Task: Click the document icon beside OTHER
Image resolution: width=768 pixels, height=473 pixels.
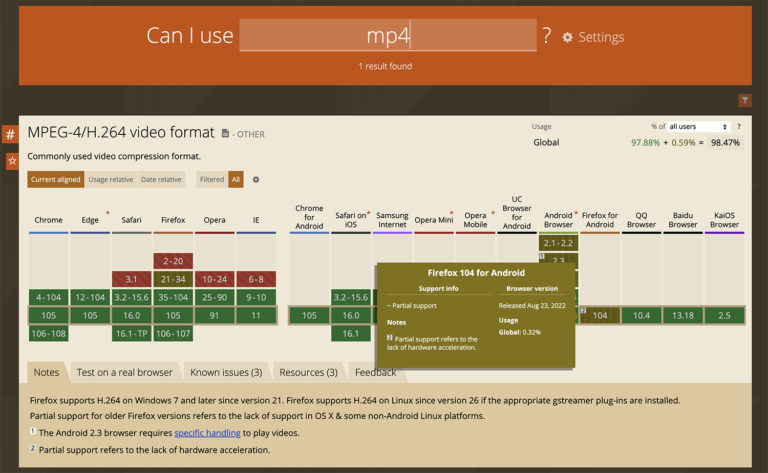Action: click(226, 133)
